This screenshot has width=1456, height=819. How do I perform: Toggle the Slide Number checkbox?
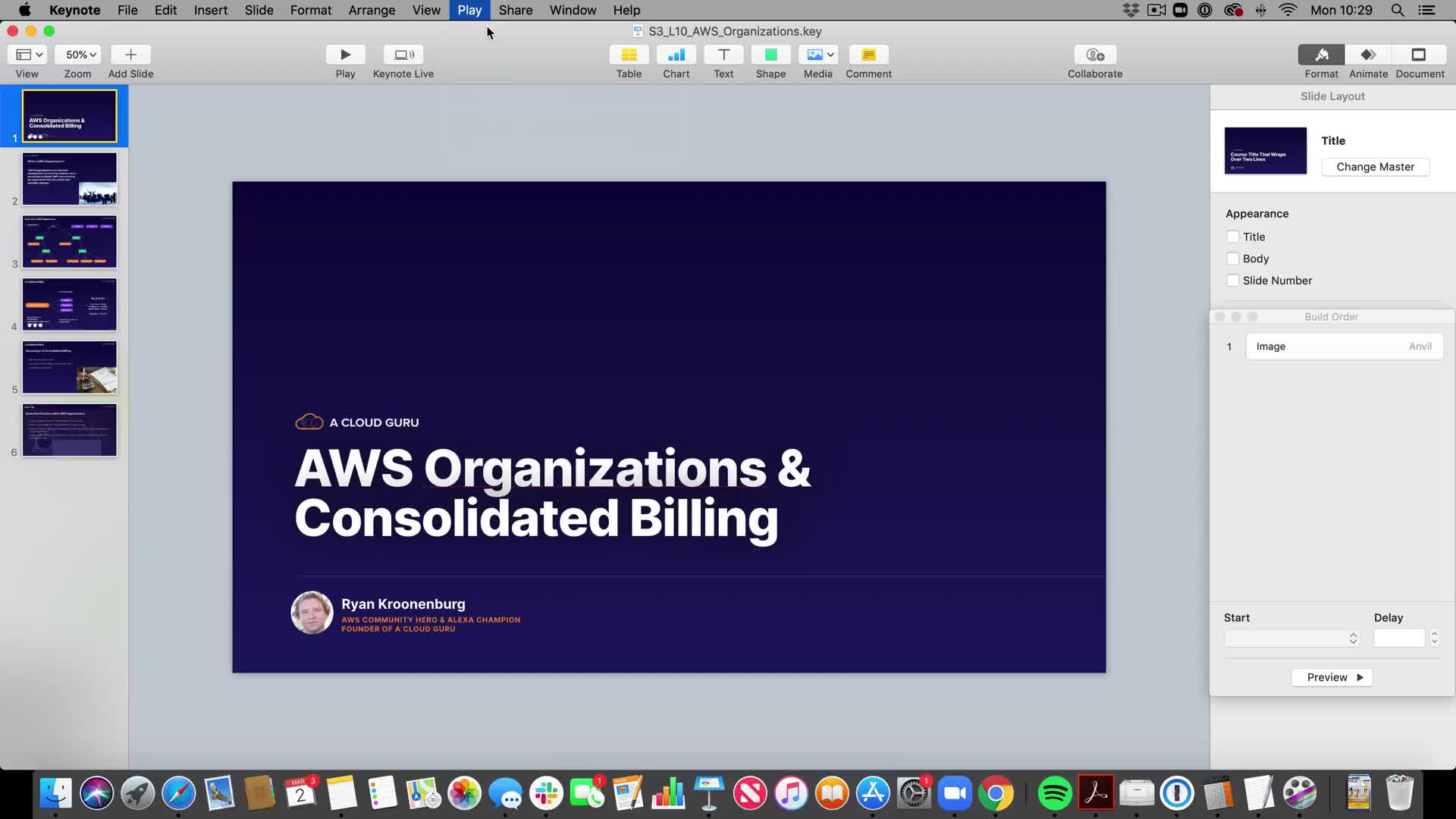(x=1233, y=281)
